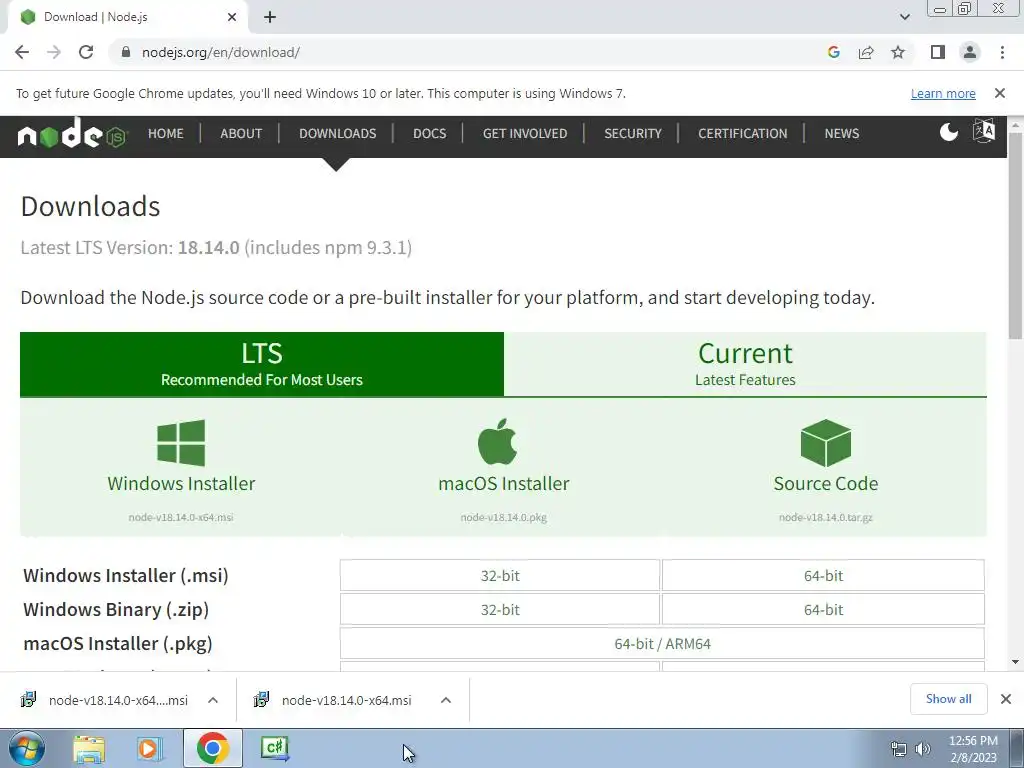Click the Google icon in address bar
Screen dimensions: 1024x768
[x=833, y=52]
